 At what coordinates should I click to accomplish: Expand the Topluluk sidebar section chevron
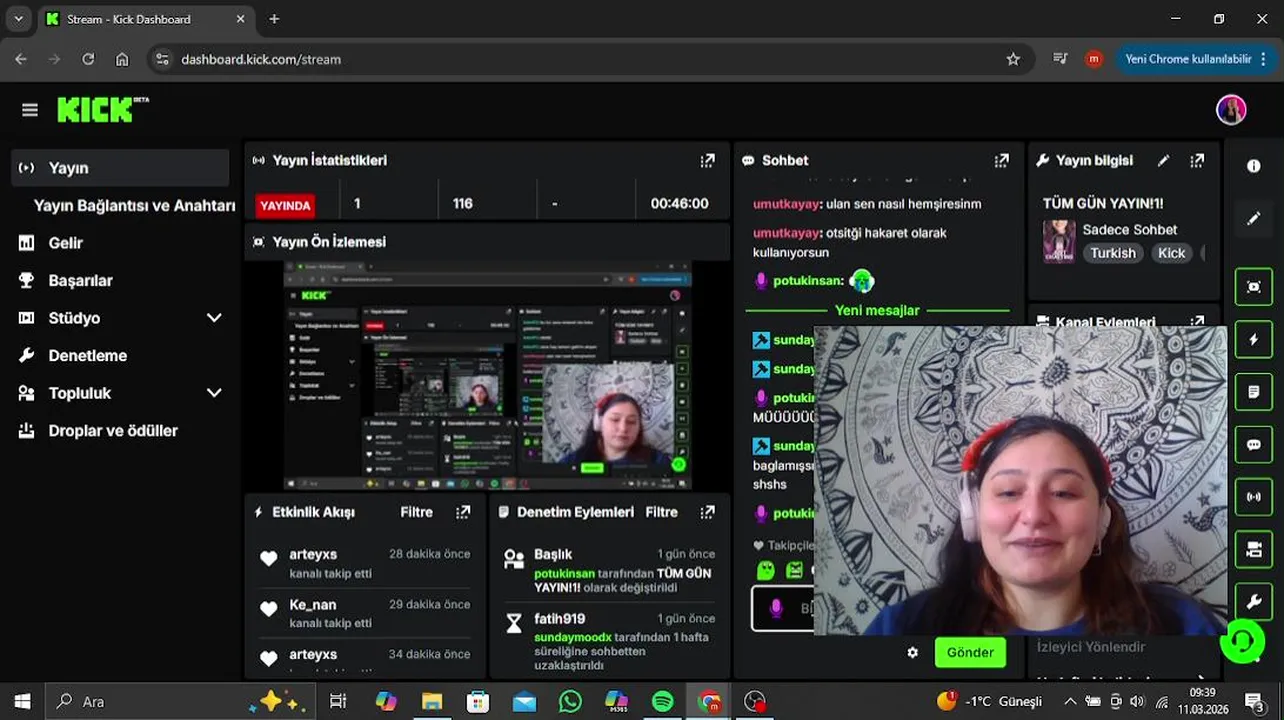[214, 393]
